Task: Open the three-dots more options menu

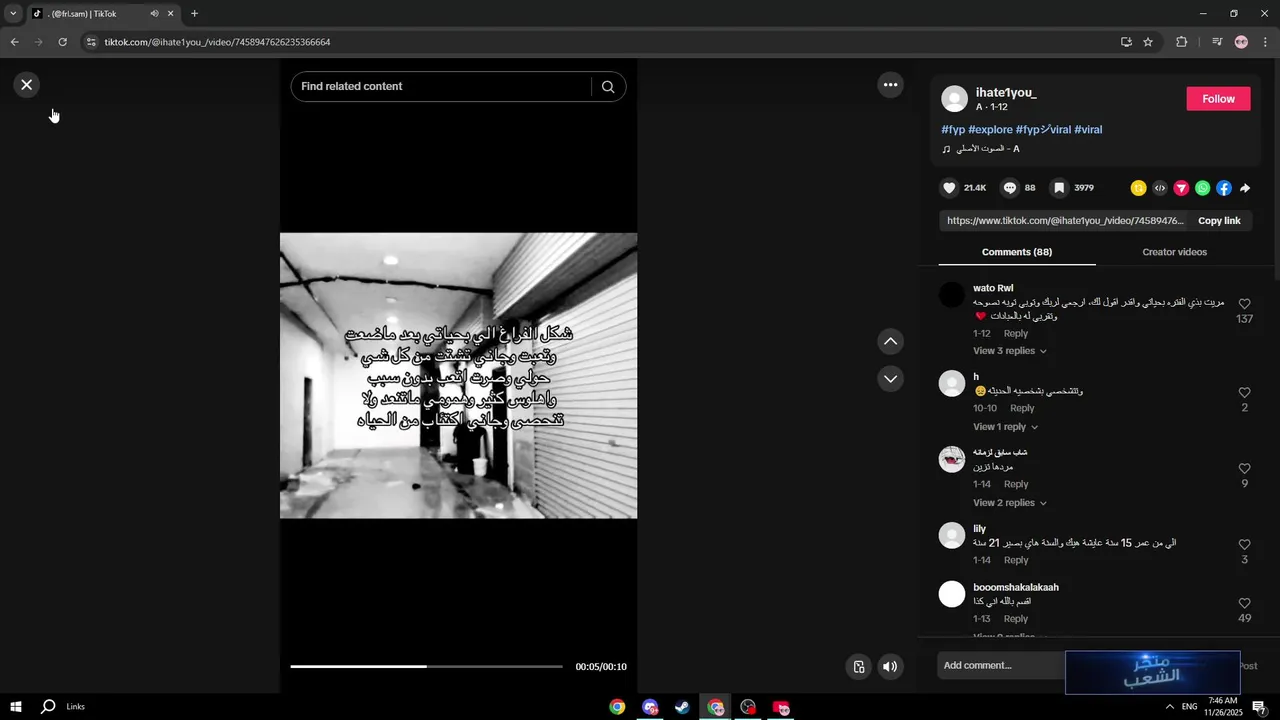Action: [890, 85]
